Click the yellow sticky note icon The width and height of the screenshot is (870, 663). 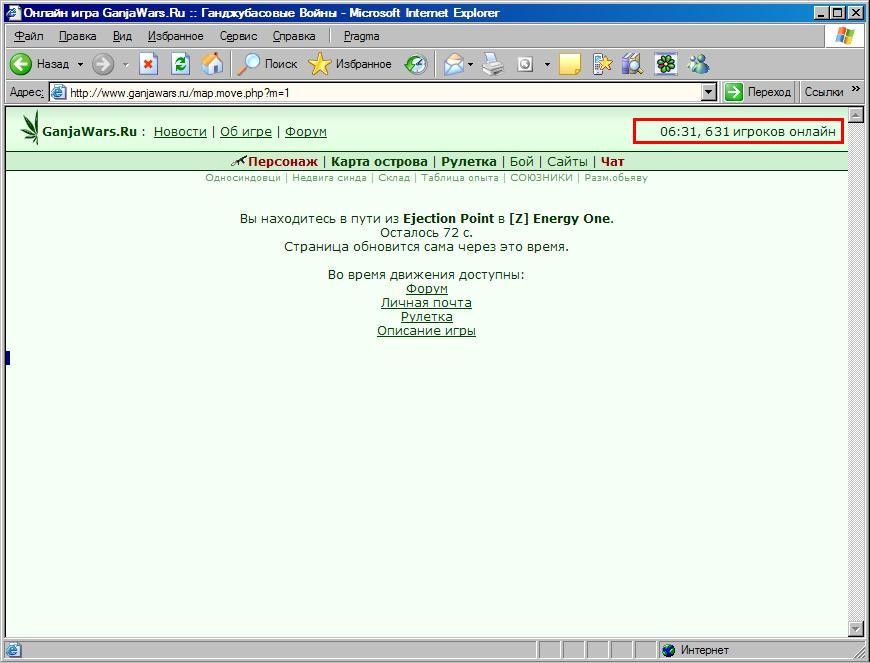(569, 64)
